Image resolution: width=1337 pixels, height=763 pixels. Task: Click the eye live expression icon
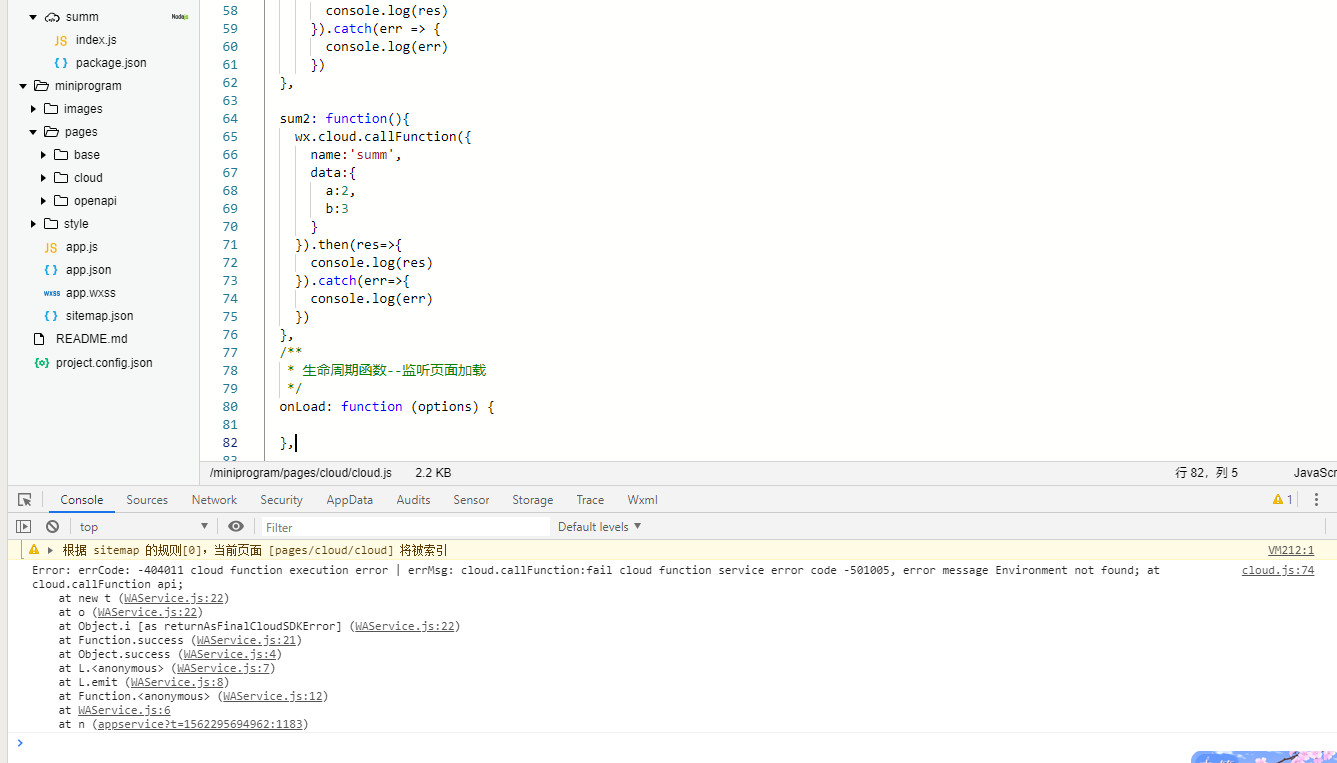(x=236, y=527)
